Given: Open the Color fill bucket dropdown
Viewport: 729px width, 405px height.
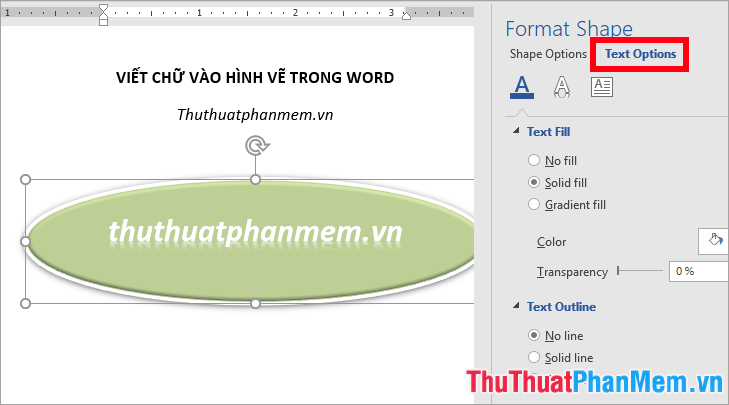Looking at the screenshot, I should point(714,241).
